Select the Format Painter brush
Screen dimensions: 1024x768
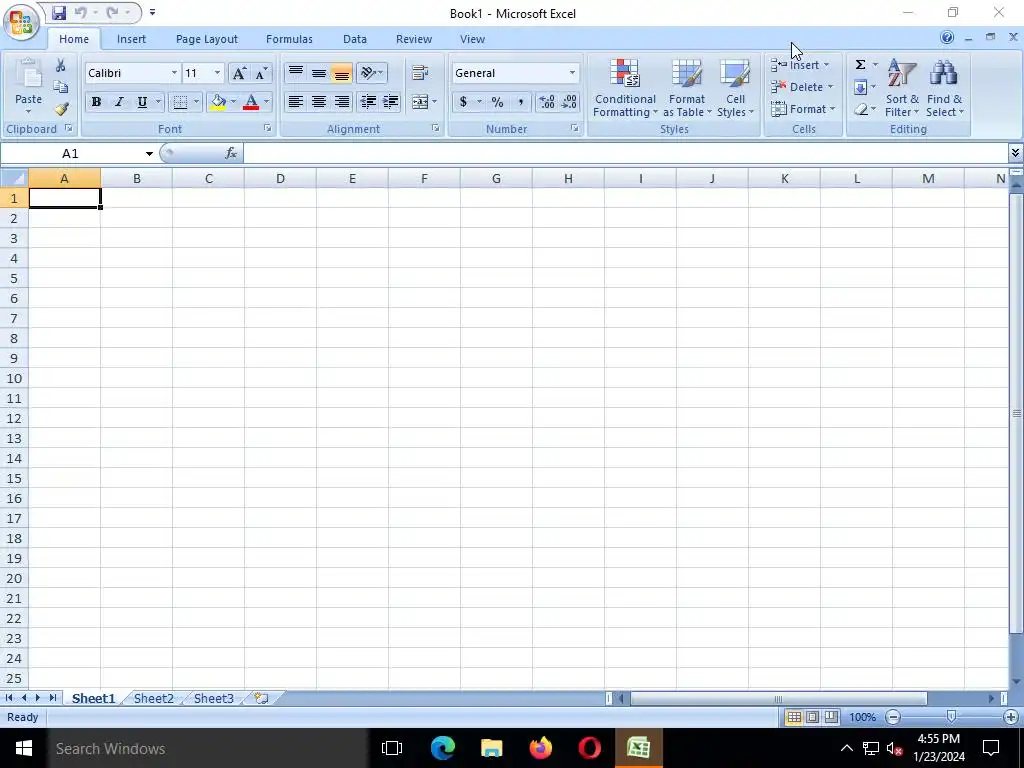coord(61,109)
